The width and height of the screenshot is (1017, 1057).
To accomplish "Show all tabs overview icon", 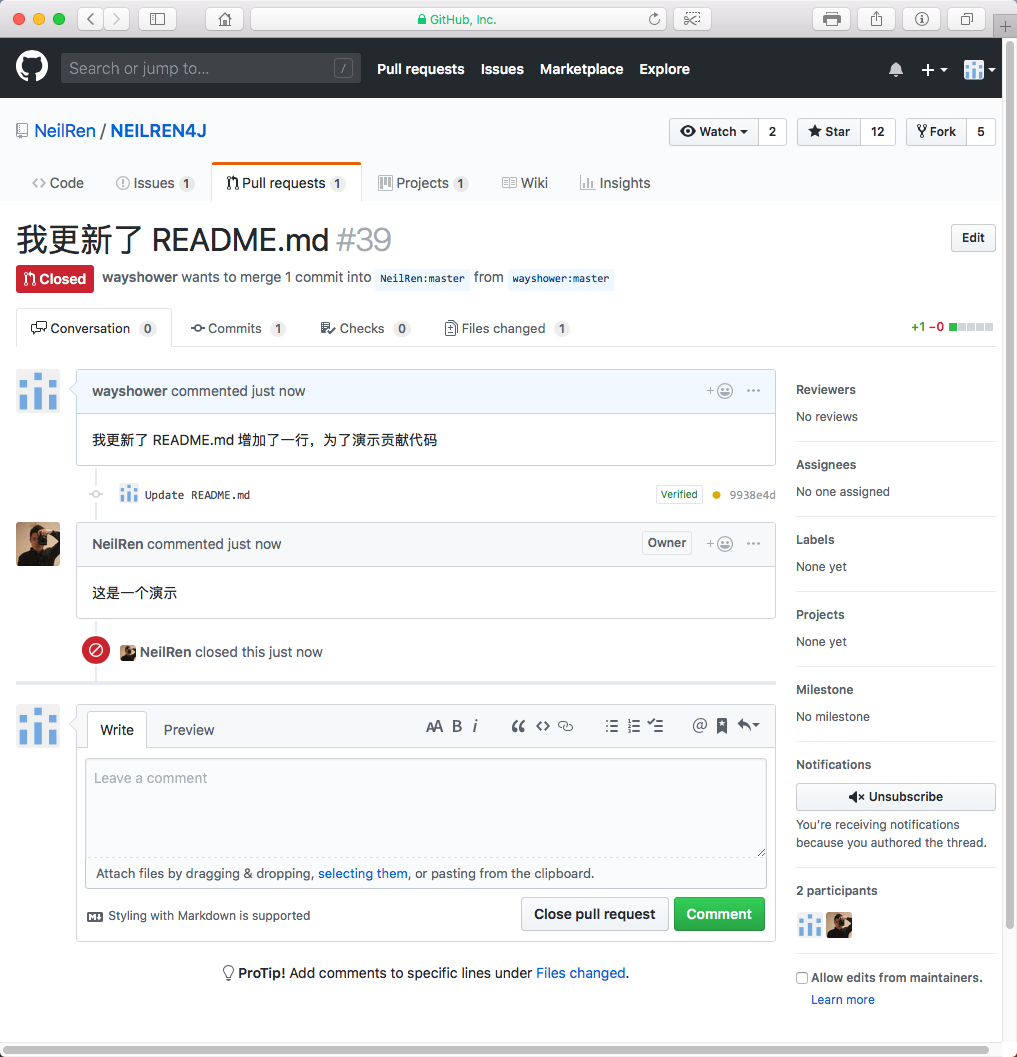I will pos(966,19).
